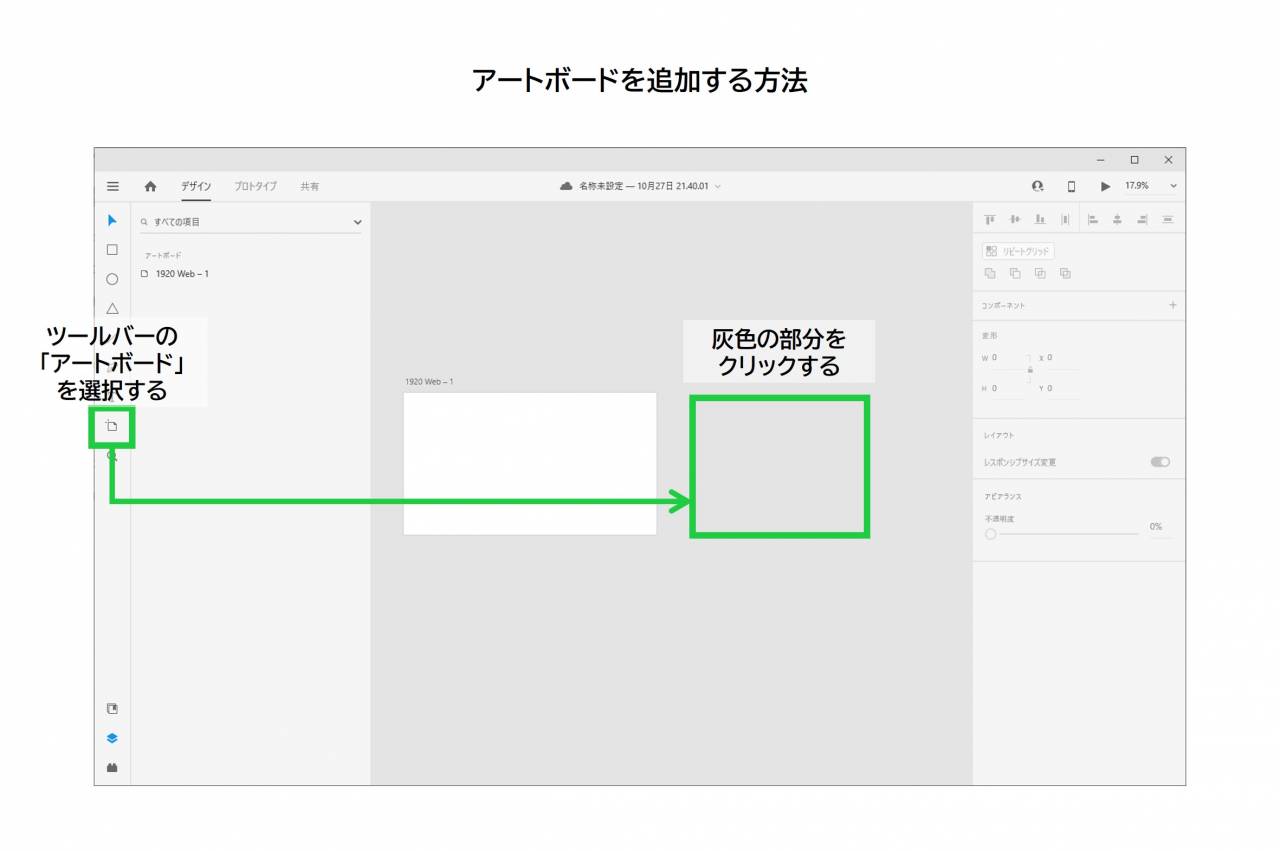The height and width of the screenshot is (851, 1280).
Task: Toggle the レスポンシブサイズ変更 switch
Action: pos(1160,462)
